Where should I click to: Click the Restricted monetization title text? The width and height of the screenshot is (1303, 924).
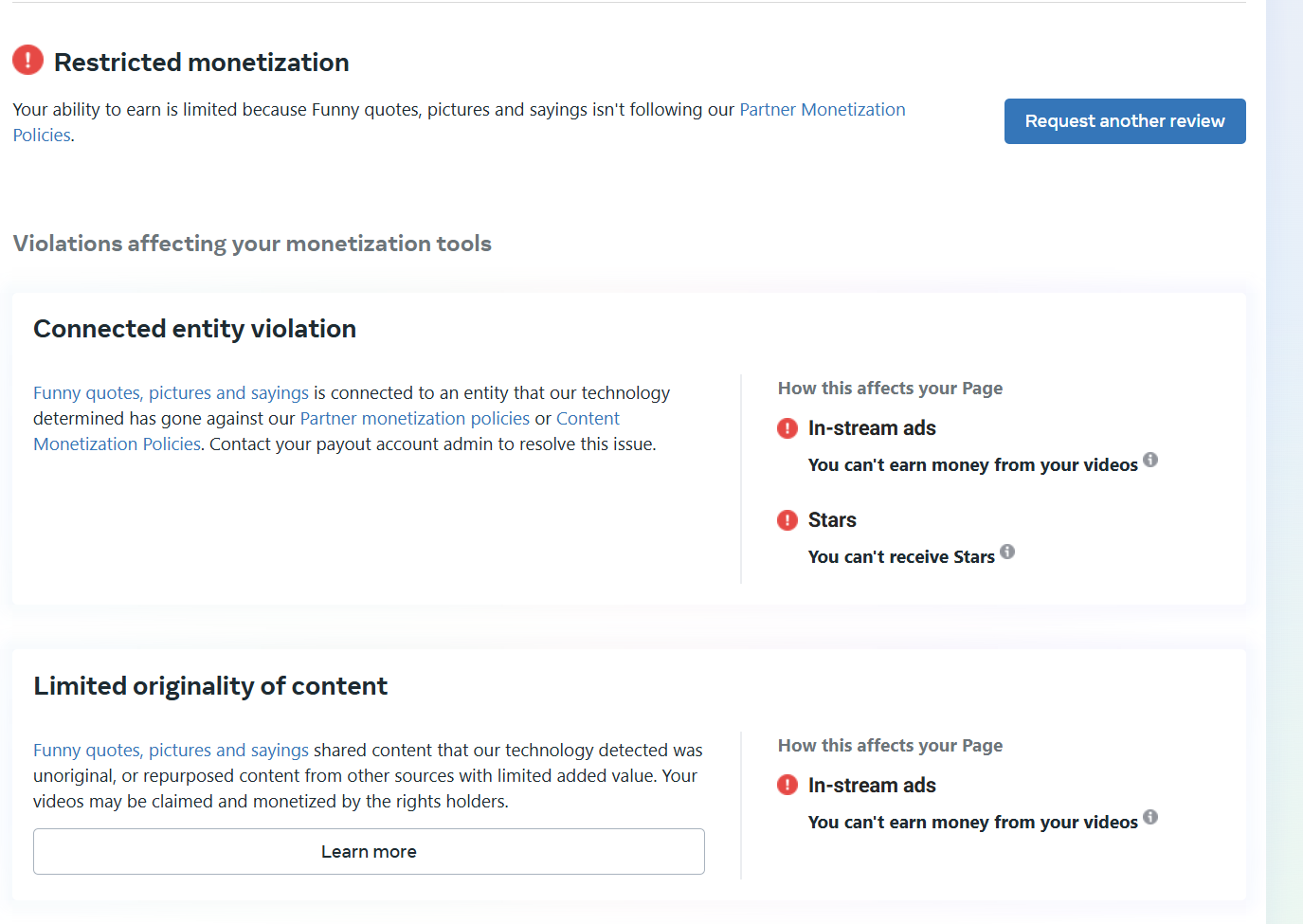[201, 63]
